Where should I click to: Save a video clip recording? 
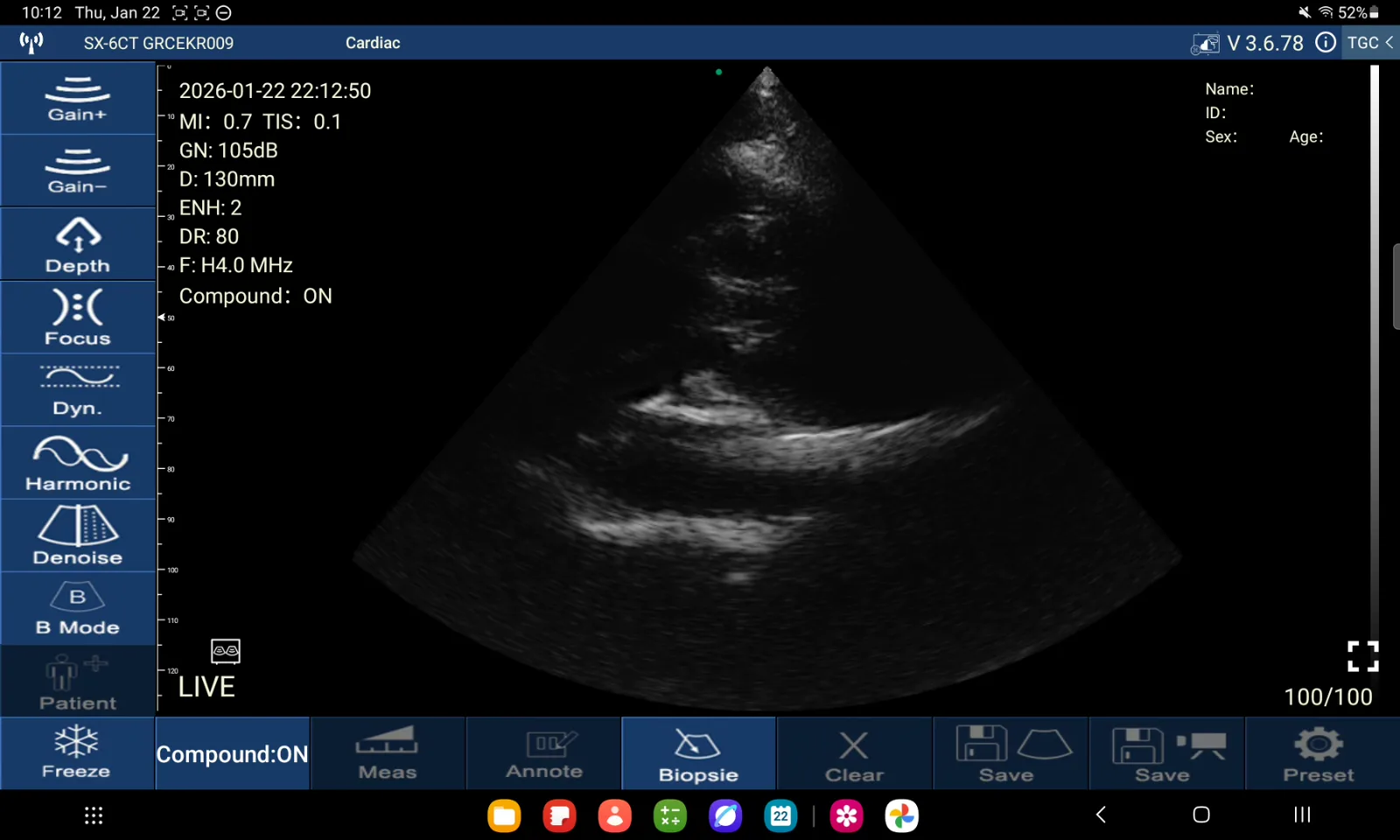coord(1166,753)
